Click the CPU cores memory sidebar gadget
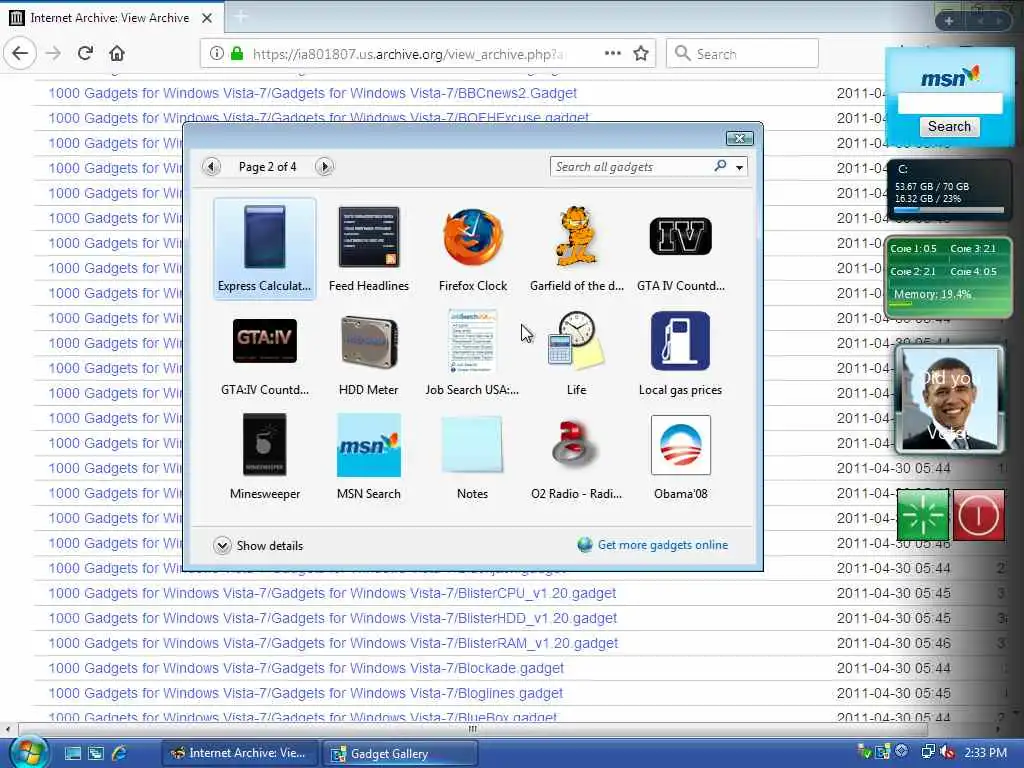 [x=949, y=278]
